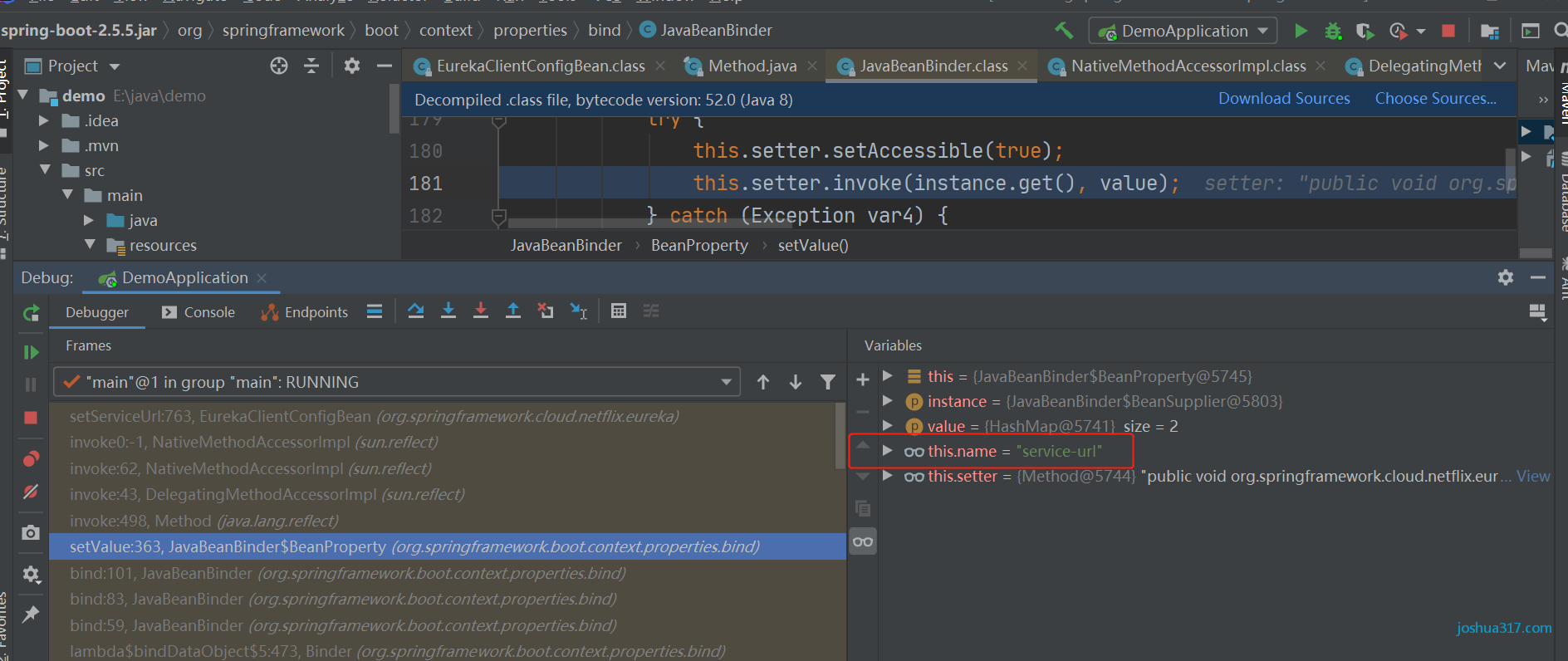Build the project with the hammer icon
Image resolution: width=1568 pixels, height=661 pixels.
1064,31
